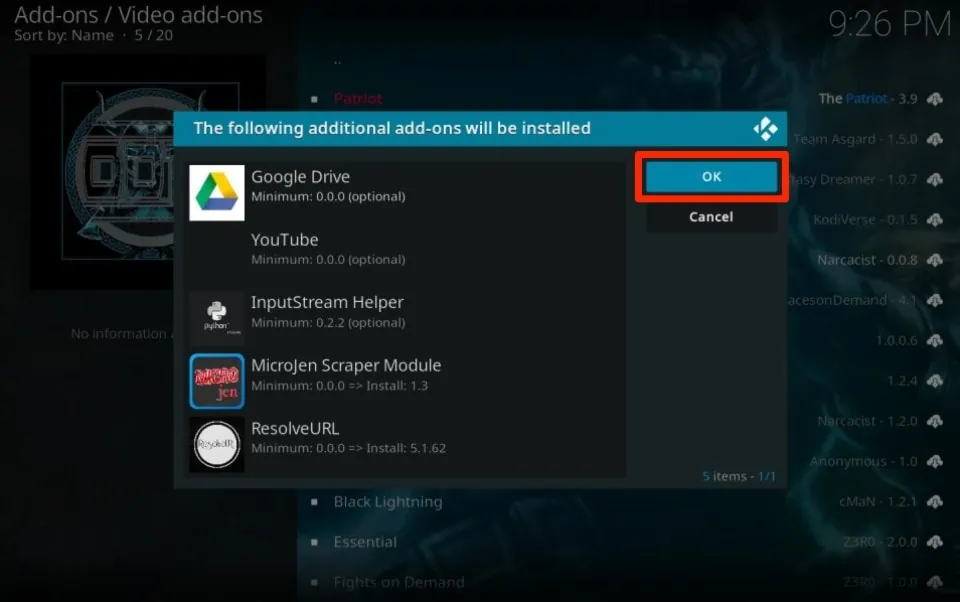
Task: Click the InputStream Helper python icon
Action: 217,318
